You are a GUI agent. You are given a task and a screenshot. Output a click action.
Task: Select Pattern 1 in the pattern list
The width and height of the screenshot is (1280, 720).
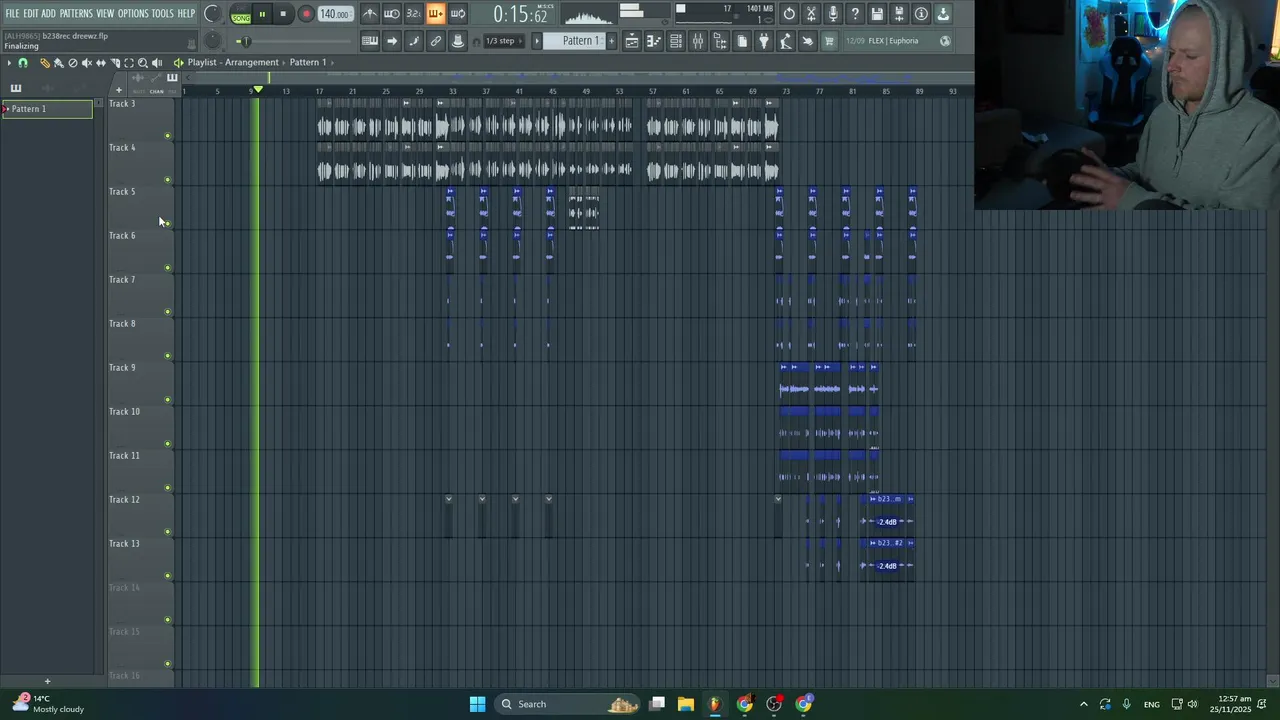[x=47, y=109]
